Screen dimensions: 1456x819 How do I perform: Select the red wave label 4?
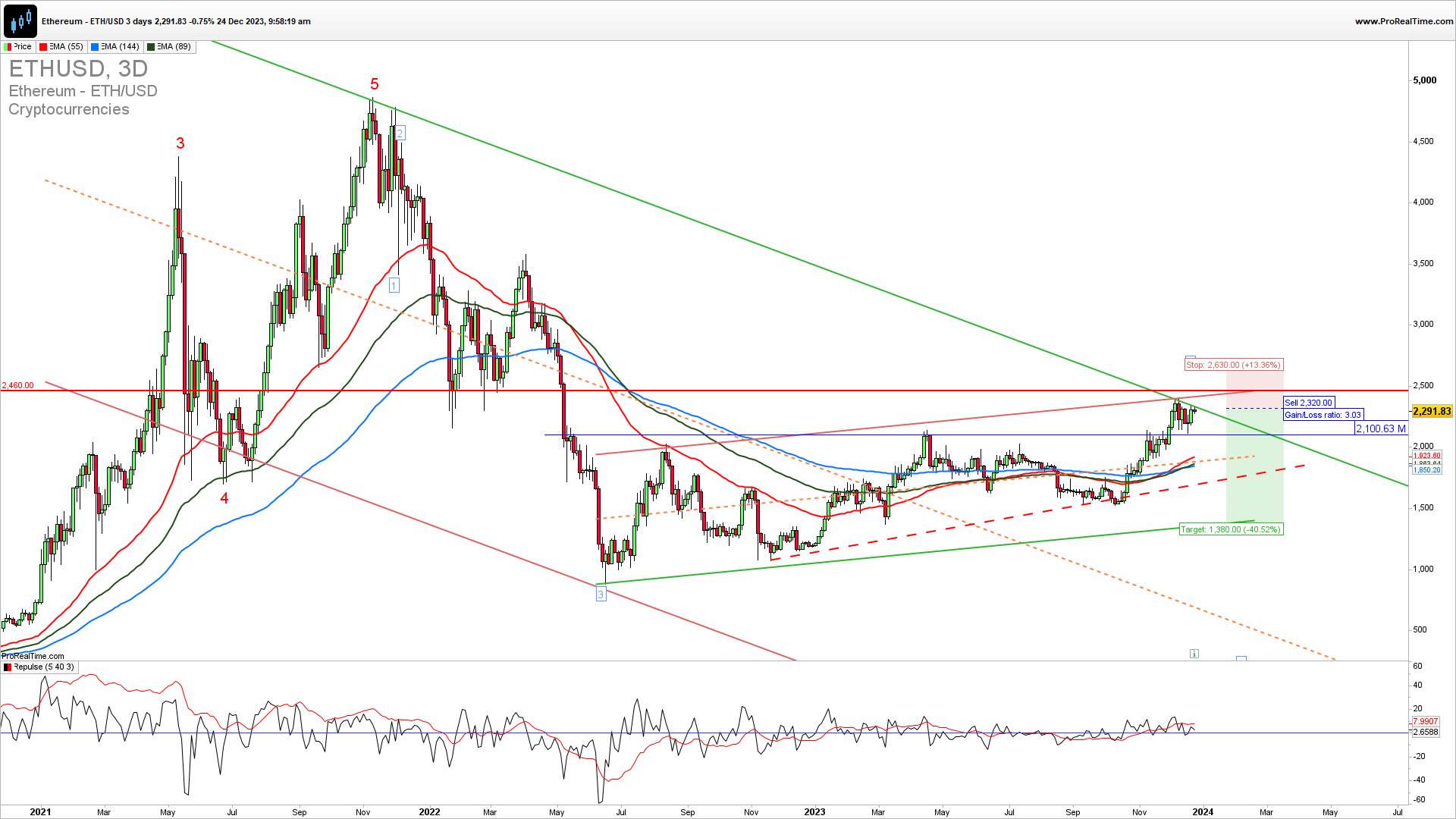(224, 498)
